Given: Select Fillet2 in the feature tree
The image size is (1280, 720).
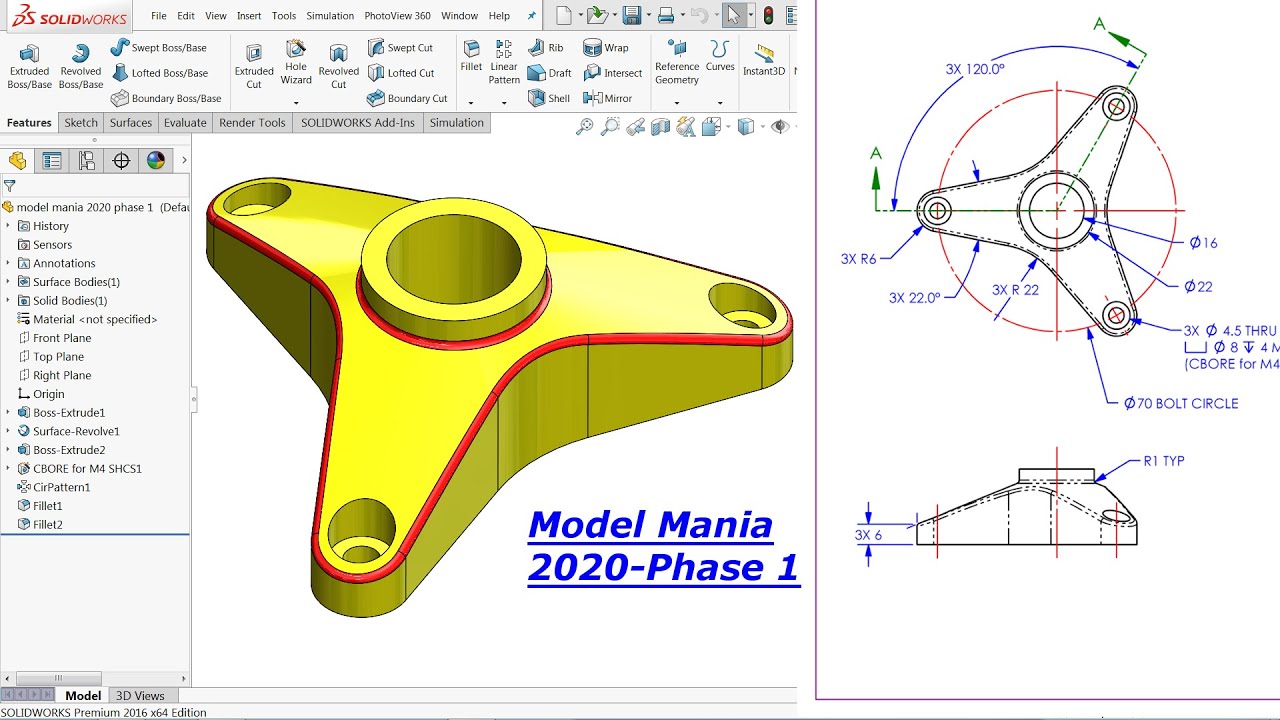Looking at the screenshot, I should click(40, 525).
